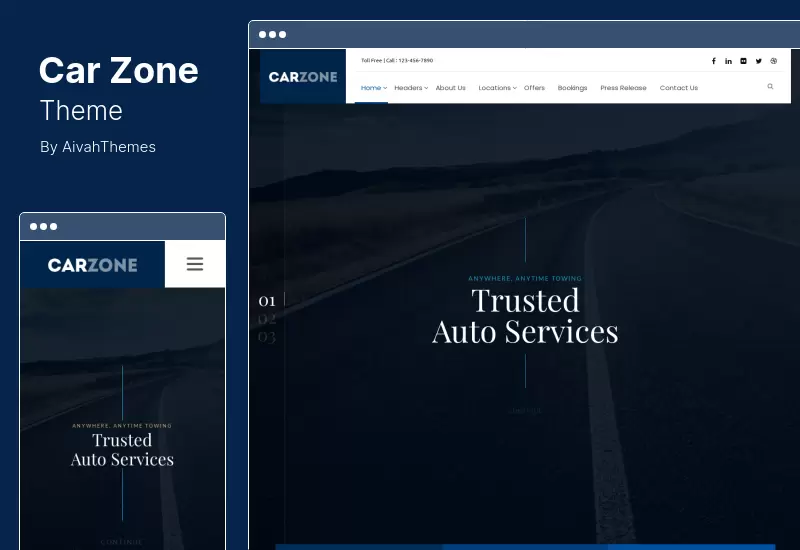Click the Dribbble social icon
The image size is (800, 550).
(x=773, y=61)
